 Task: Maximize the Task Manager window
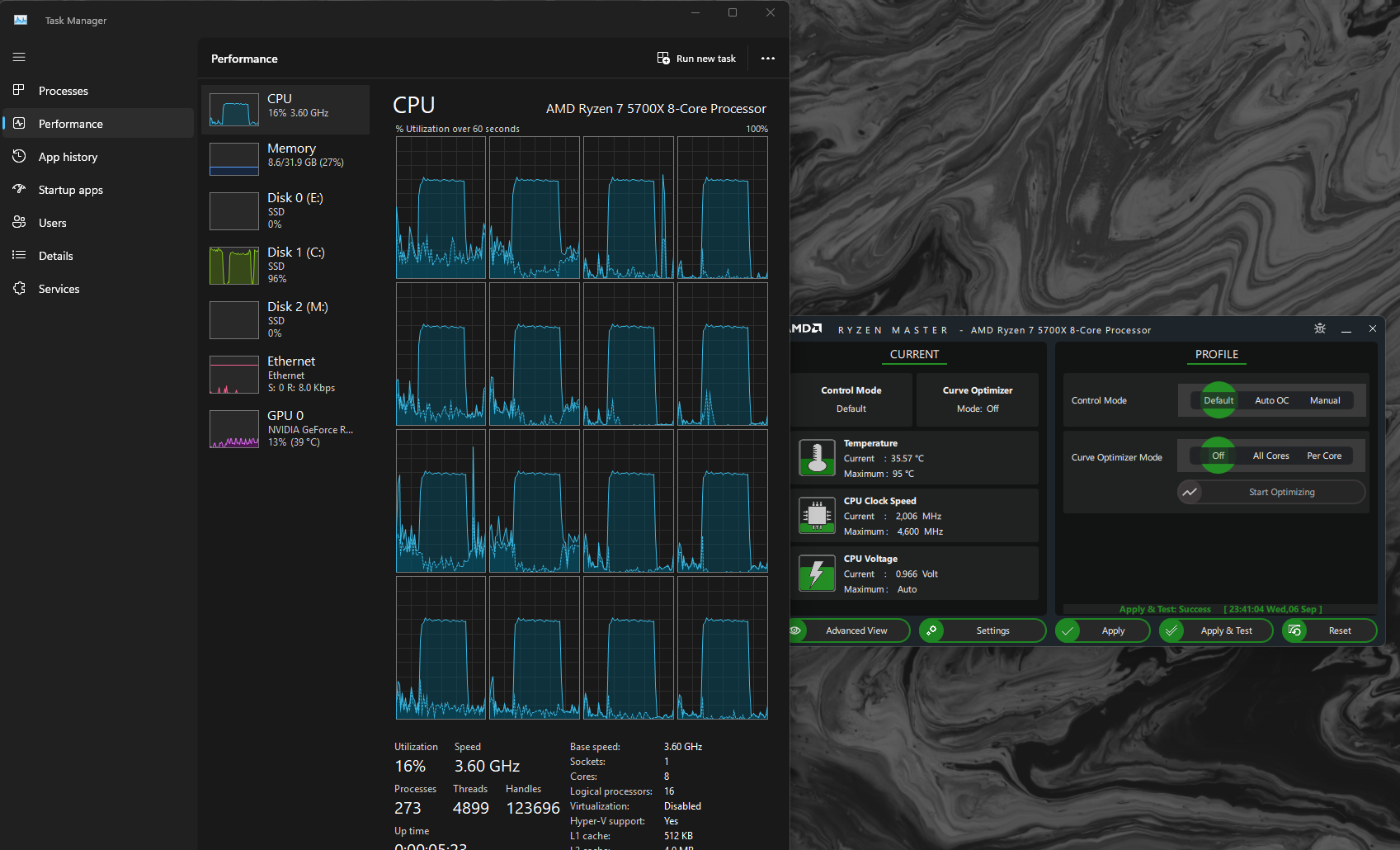733,12
